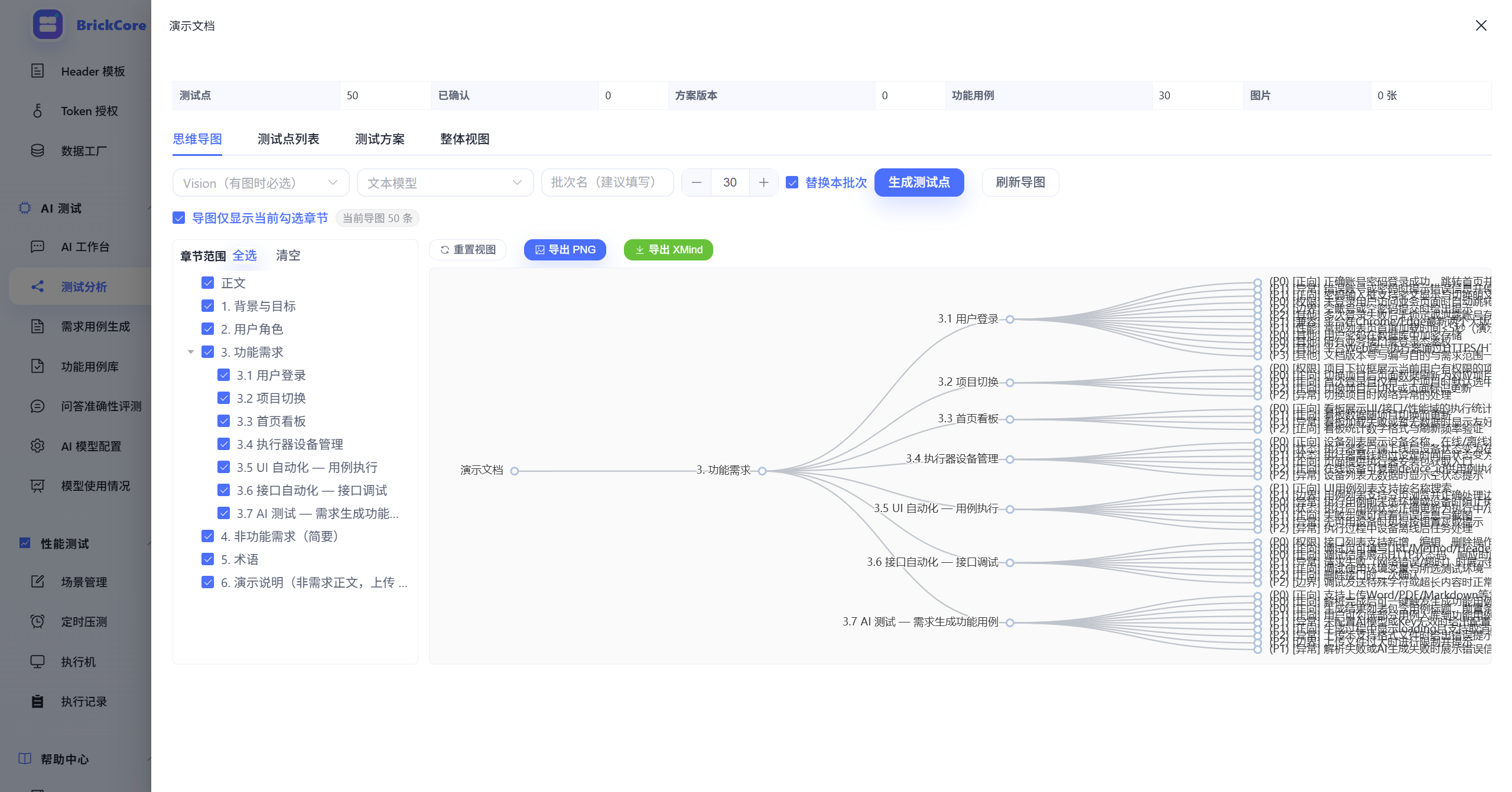Click the test point count field
This screenshot has width=1512, height=792.
tap(730, 182)
